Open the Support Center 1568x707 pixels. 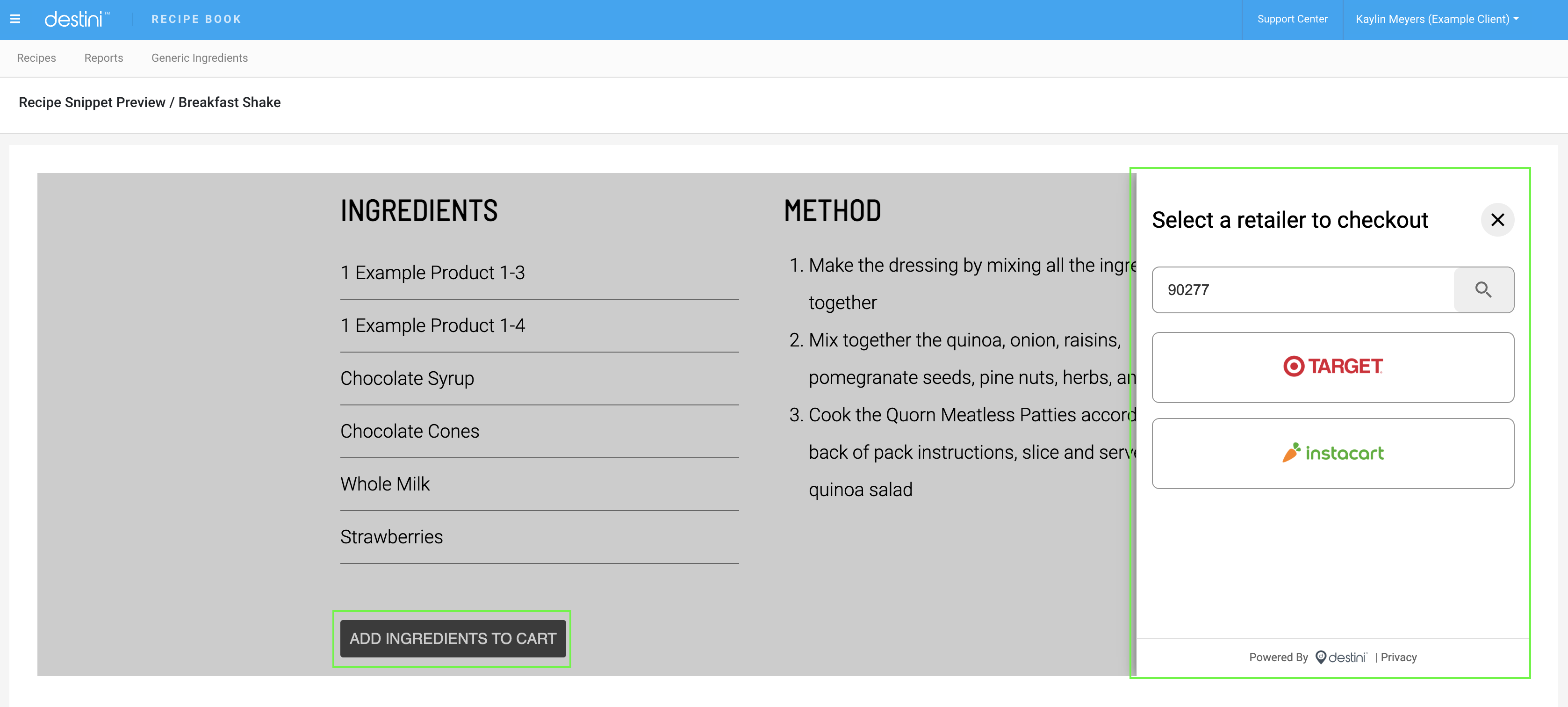tap(1292, 19)
